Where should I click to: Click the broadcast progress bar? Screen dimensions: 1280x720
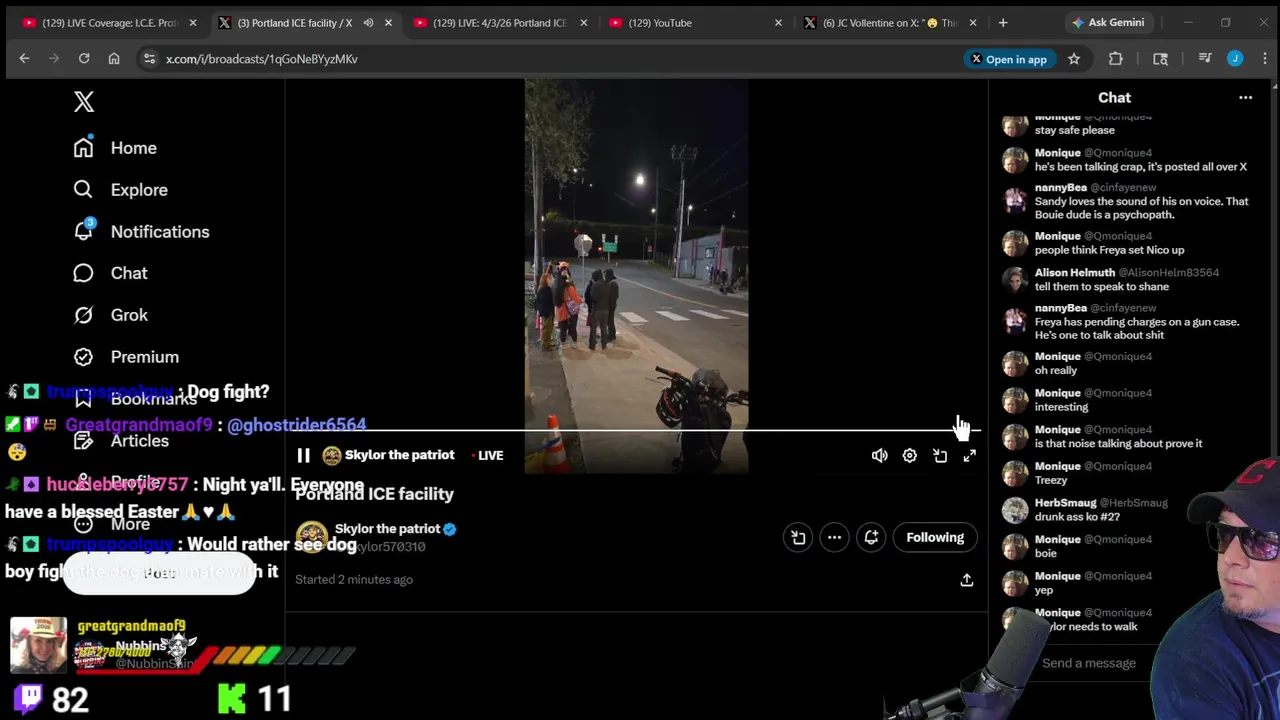coord(636,431)
